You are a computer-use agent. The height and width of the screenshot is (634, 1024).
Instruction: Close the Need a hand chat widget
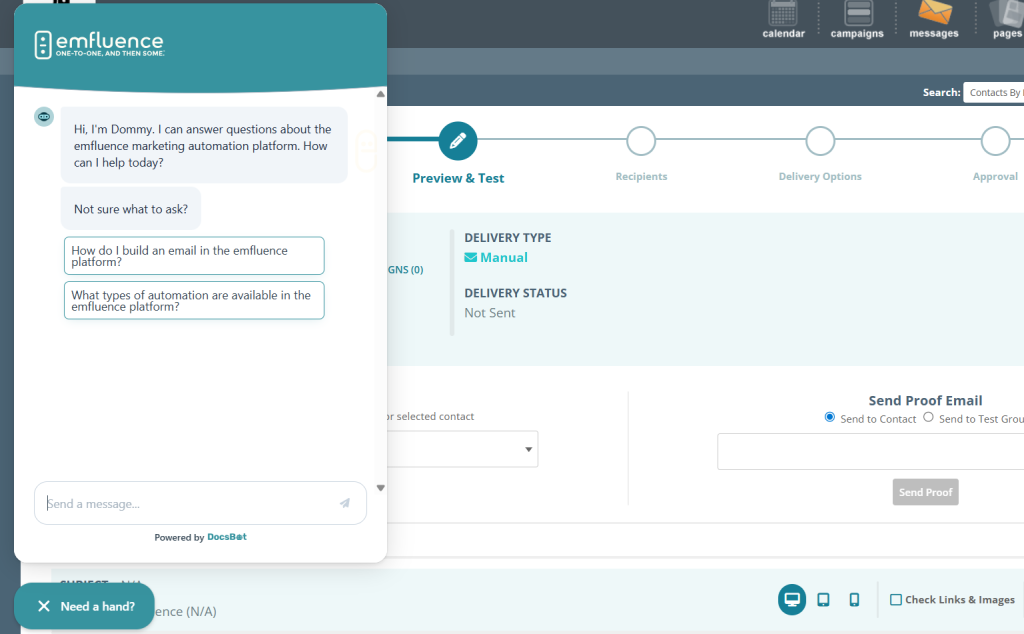coord(44,606)
